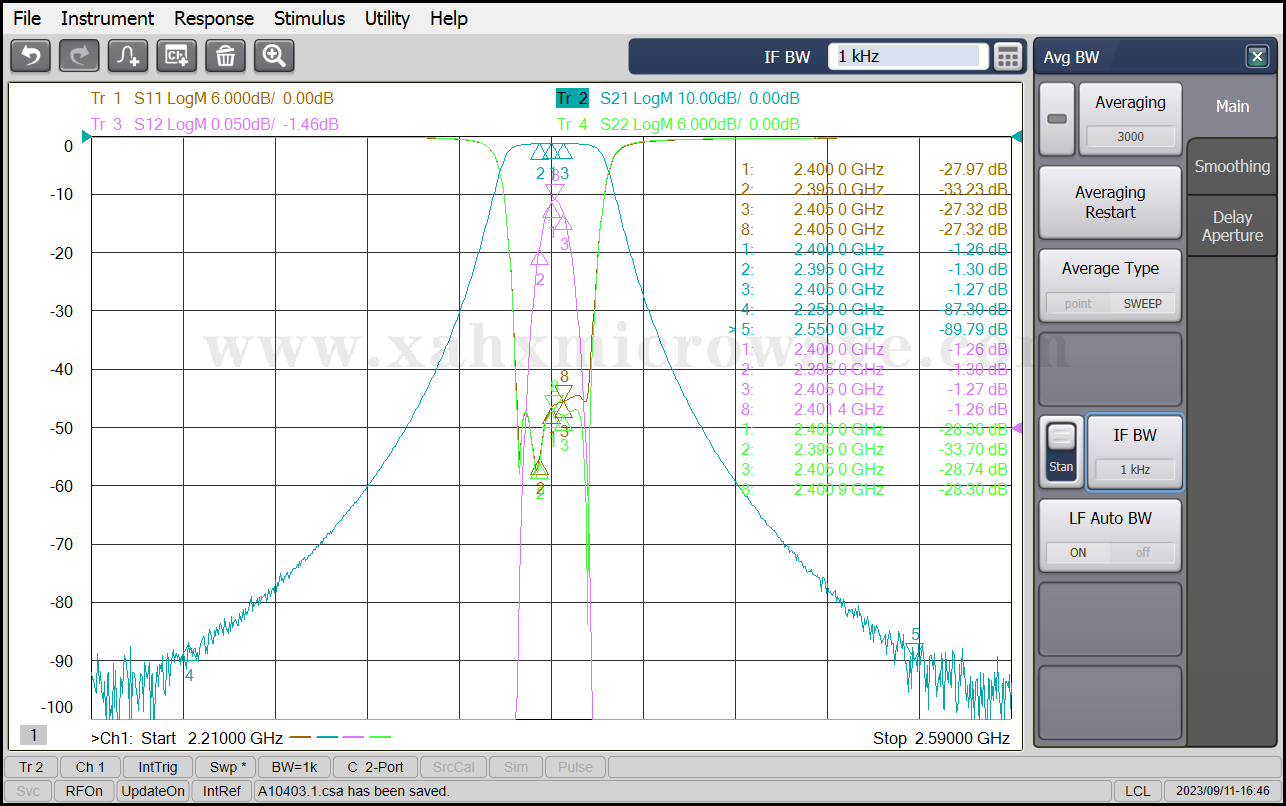The height and width of the screenshot is (806, 1286).
Task: Open the File menu
Action: tap(27, 18)
